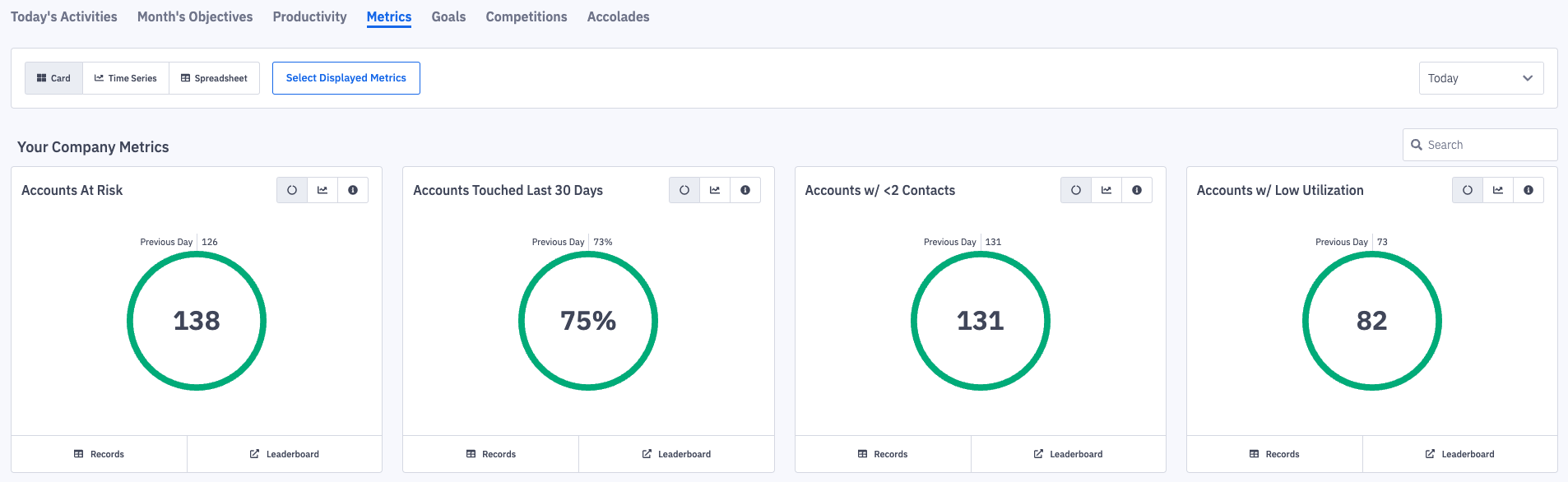Show trend chart for Accounts Touched Last 30 Days
Viewport: 1568px width, 482px height.
point(715,190)
